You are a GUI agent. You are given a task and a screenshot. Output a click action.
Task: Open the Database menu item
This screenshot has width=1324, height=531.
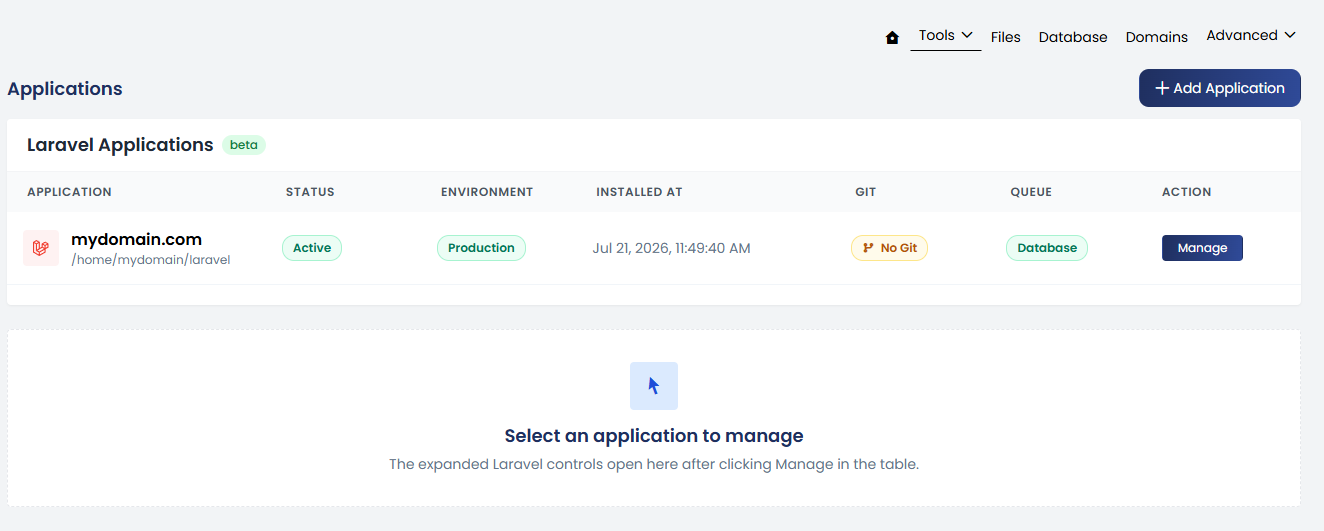click(x=1073, y=37)
